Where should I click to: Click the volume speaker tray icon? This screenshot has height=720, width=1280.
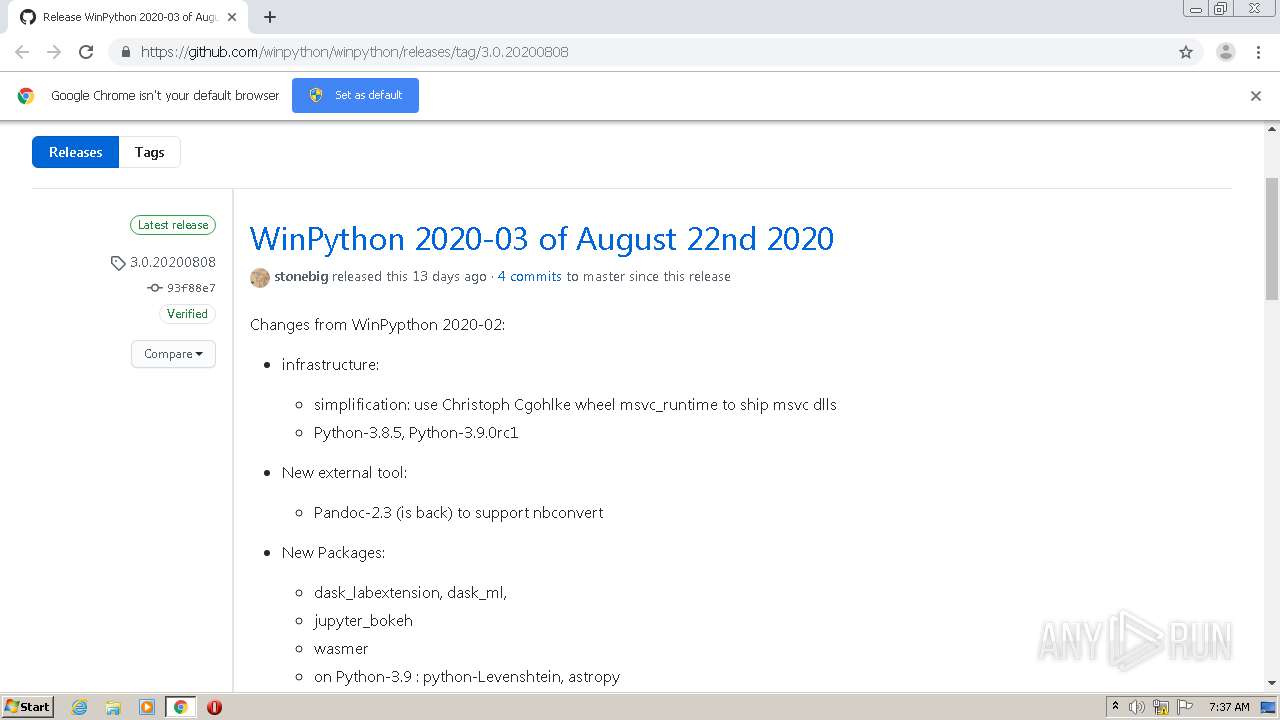pyautogui.click(x=1137, y=707)
